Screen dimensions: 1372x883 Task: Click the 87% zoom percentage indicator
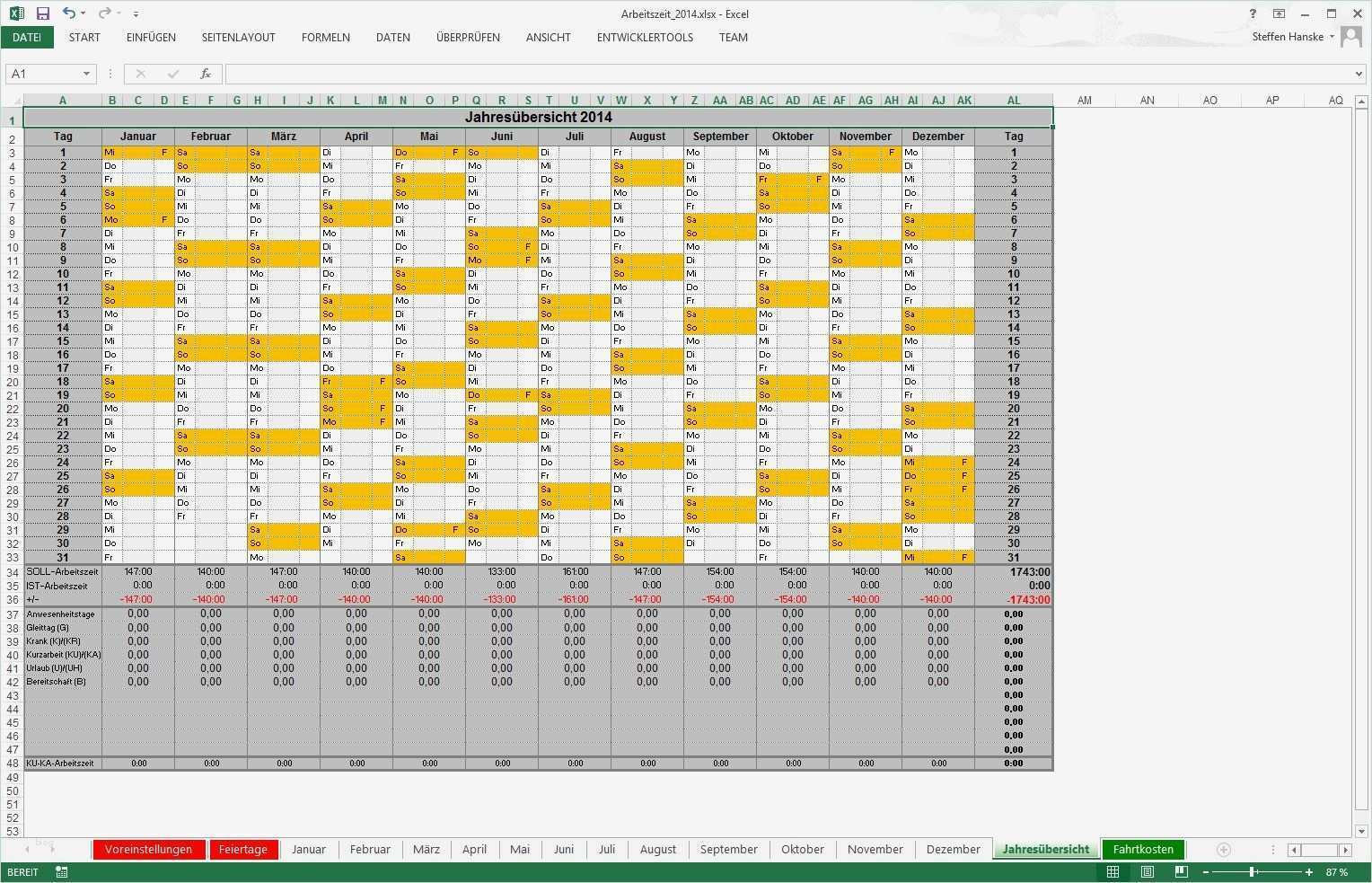point(1336,871)
